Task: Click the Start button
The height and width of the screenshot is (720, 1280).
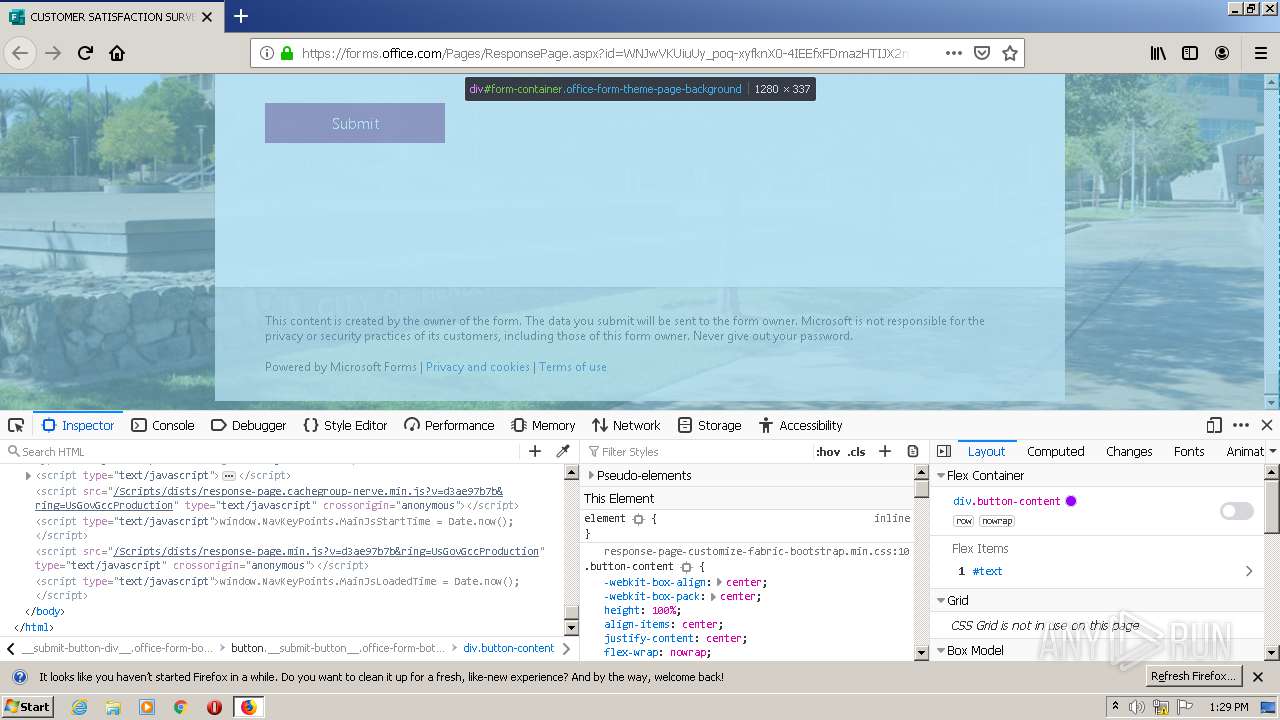Action: click(x=27, y=706)
